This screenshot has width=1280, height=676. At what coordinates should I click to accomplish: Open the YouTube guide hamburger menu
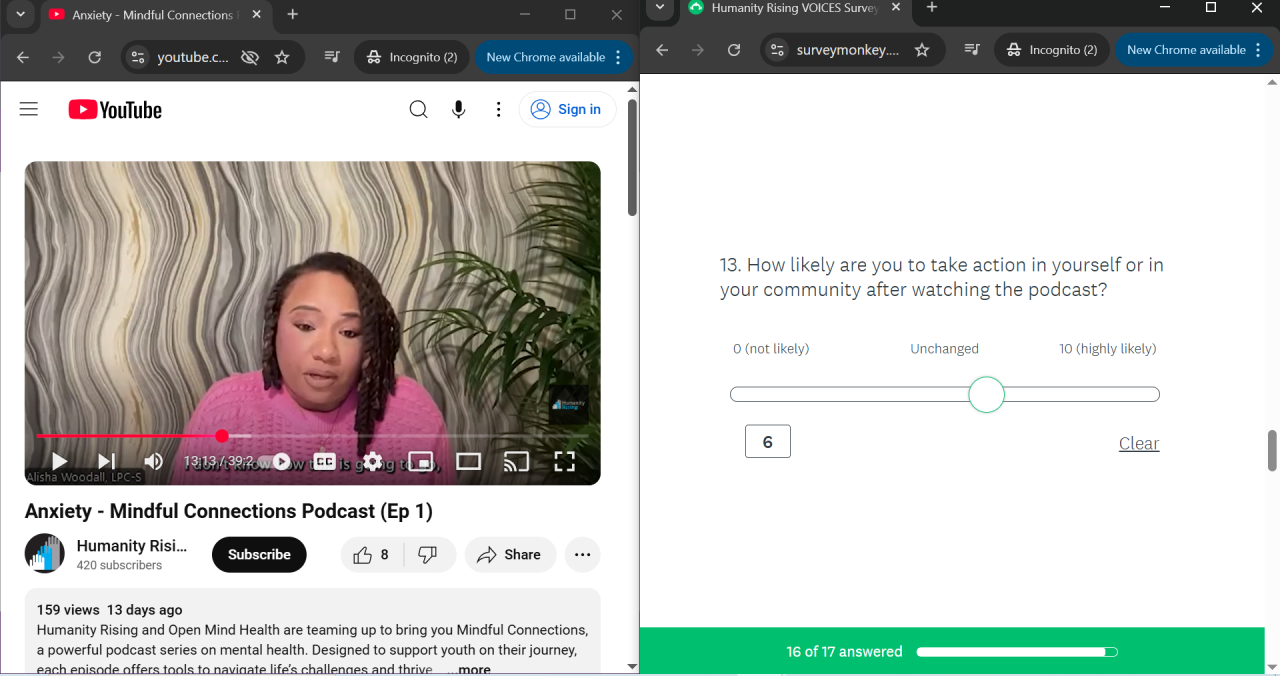tap(29, 110)
